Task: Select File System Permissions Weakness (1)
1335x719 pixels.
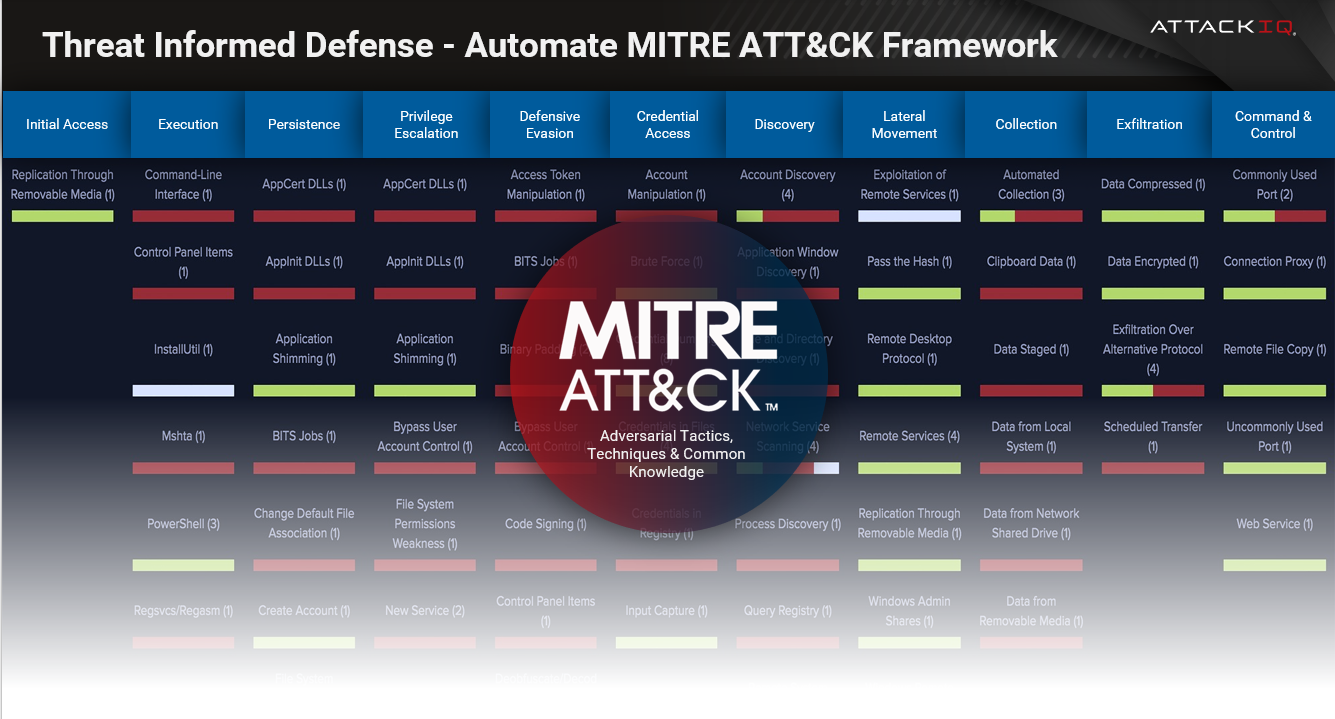Action: [x=425, y=523]
